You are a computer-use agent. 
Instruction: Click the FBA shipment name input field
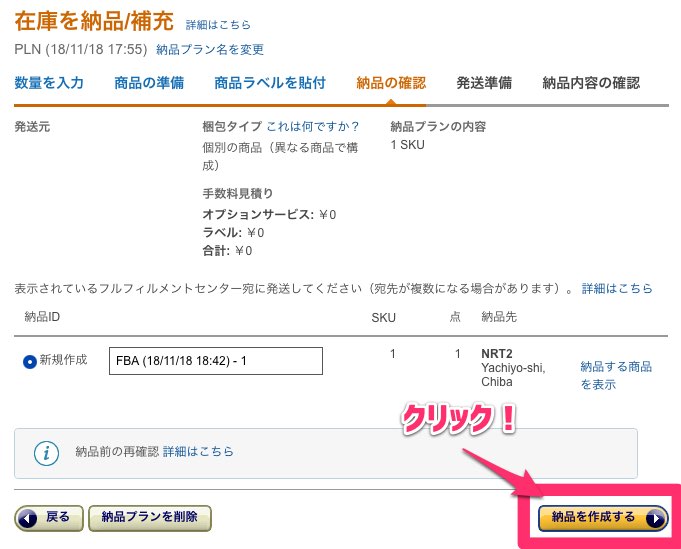point(216,361)
